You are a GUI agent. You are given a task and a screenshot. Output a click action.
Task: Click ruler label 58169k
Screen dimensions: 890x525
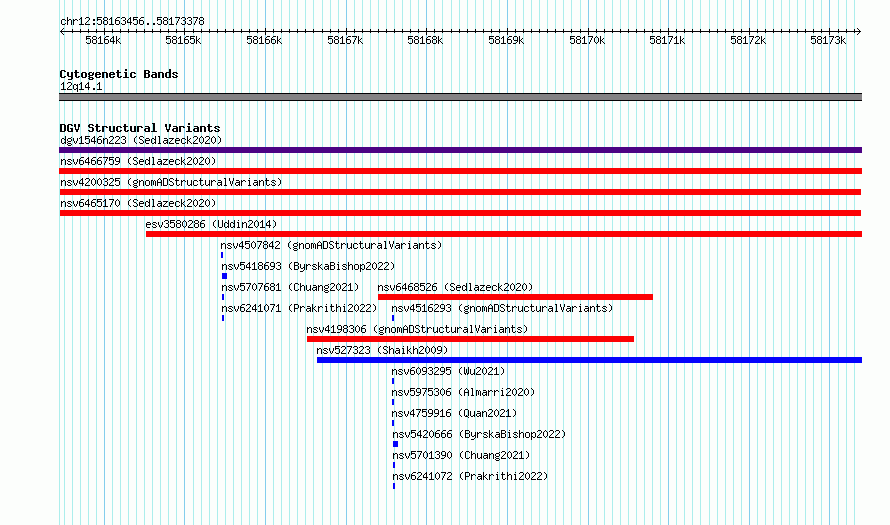point(506,40)
